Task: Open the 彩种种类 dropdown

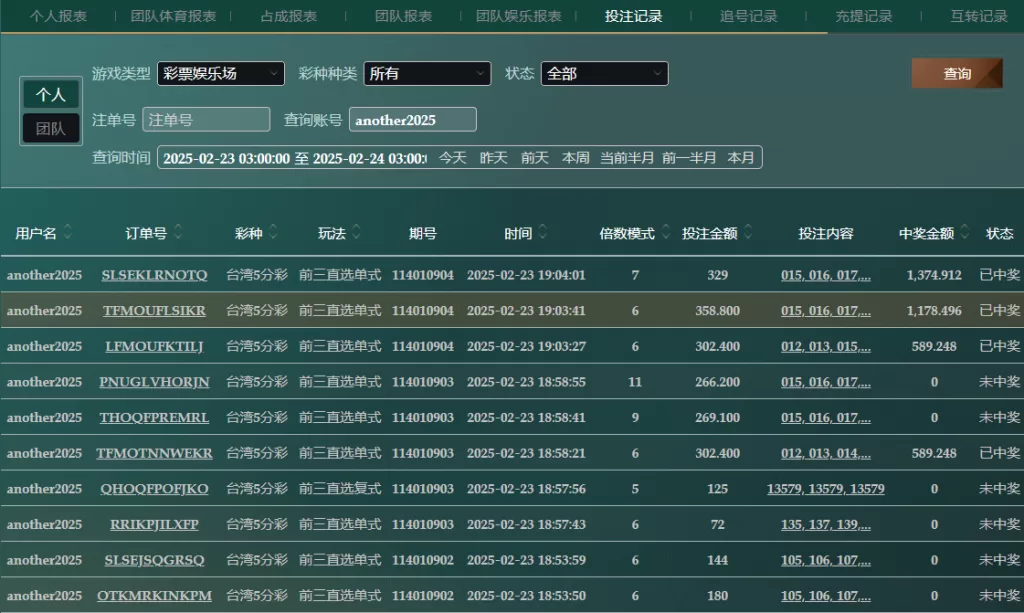Action: pyautogui.click(x=427, y=74)
